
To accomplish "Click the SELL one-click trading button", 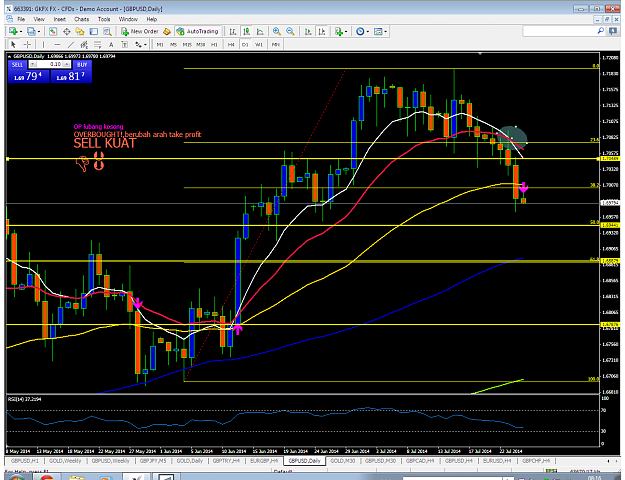I will (x=18, y=65).
